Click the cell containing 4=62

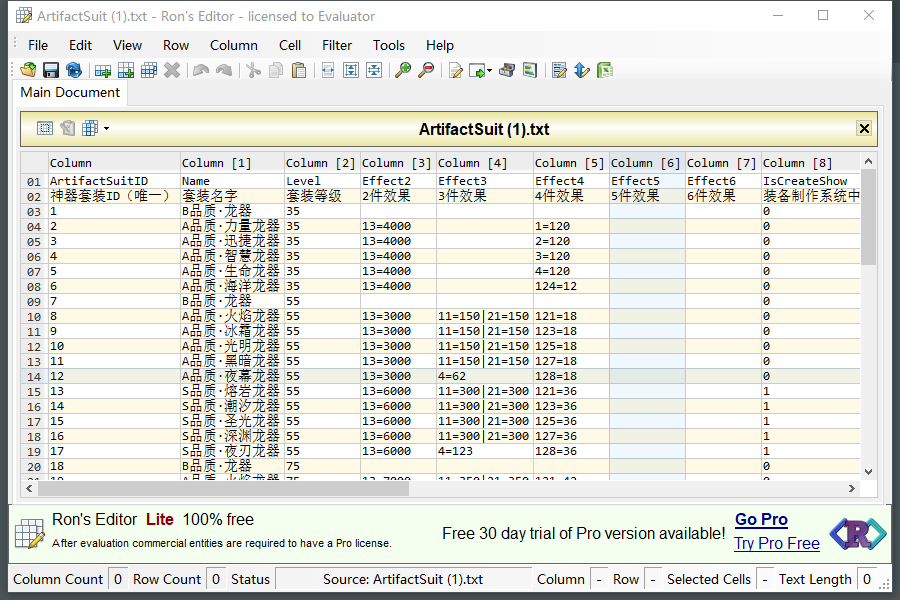coord(484,376)
